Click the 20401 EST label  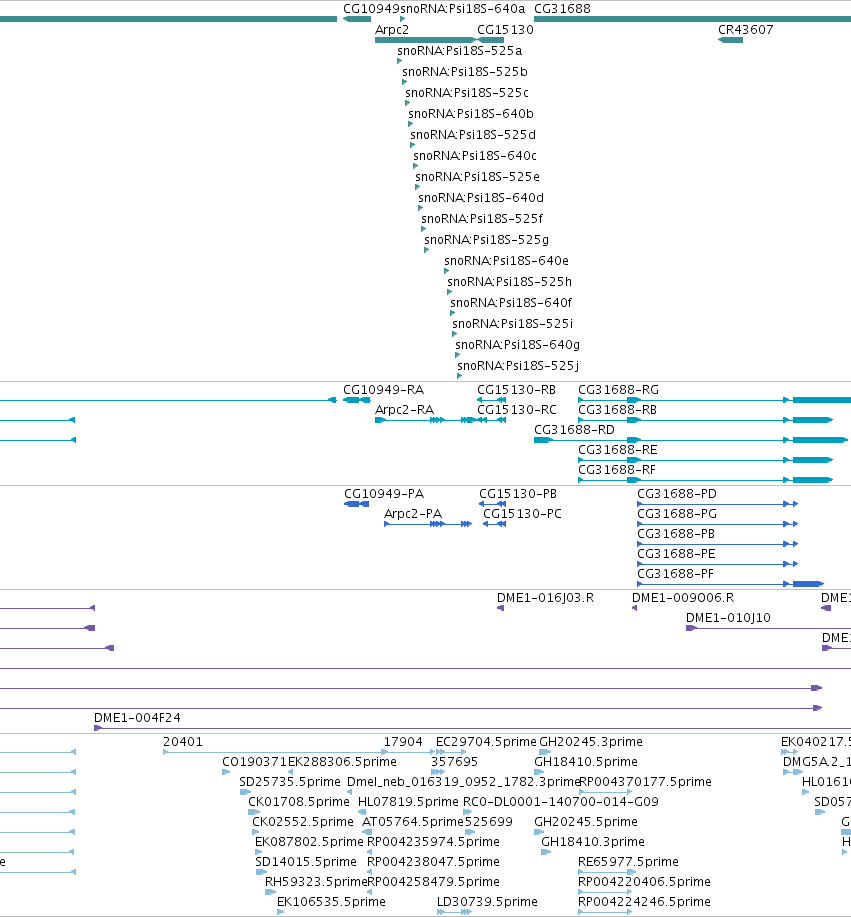click(183, 742)
